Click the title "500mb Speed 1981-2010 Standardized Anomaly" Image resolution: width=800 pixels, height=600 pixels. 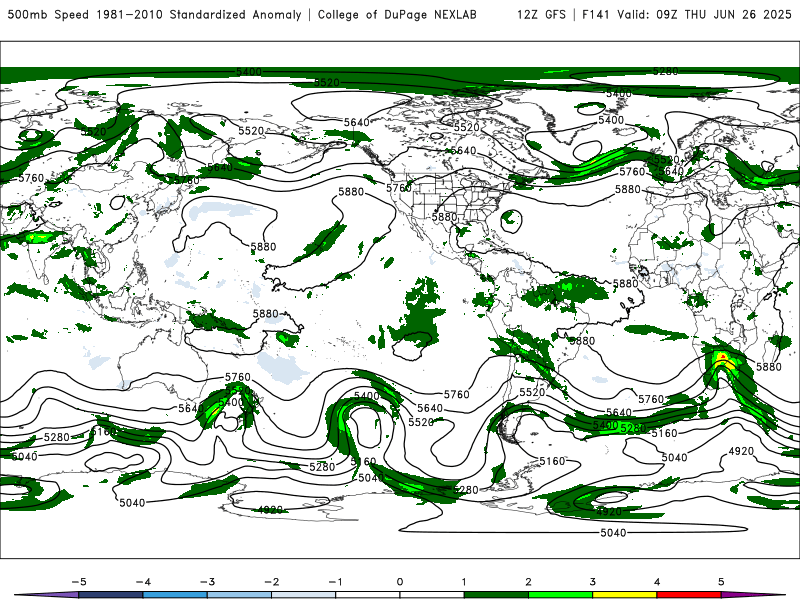[x=154, y=14]
